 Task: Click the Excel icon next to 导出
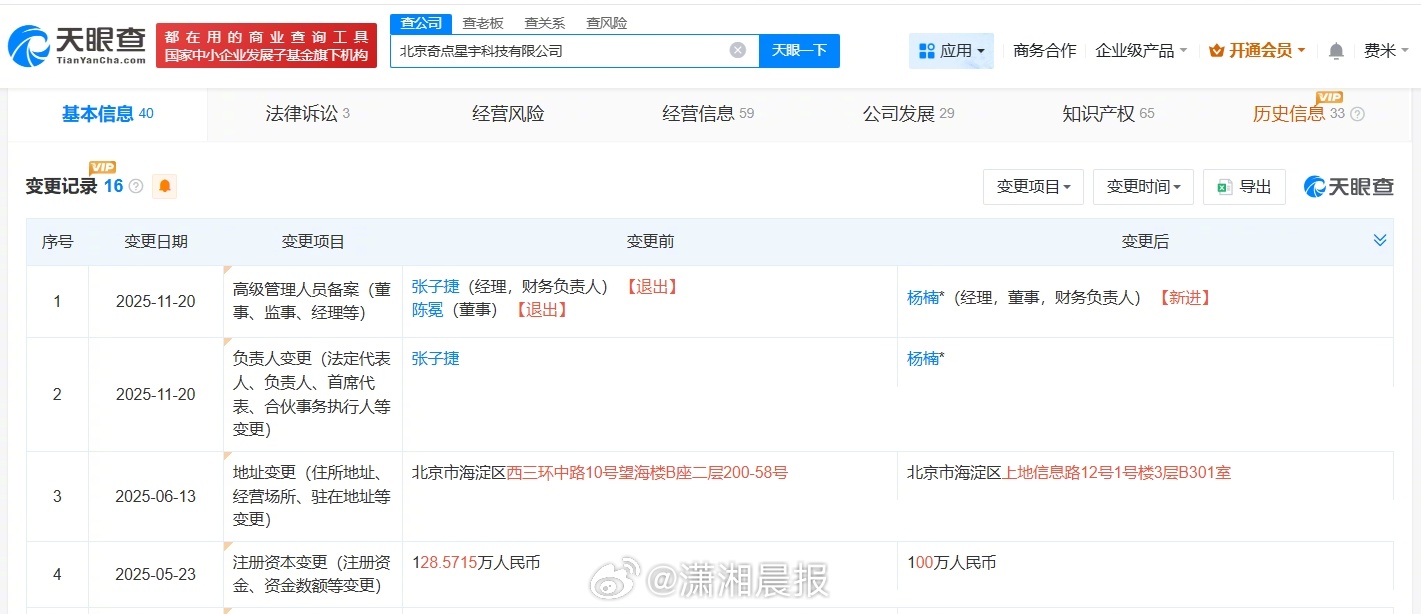pos(1225,186)
